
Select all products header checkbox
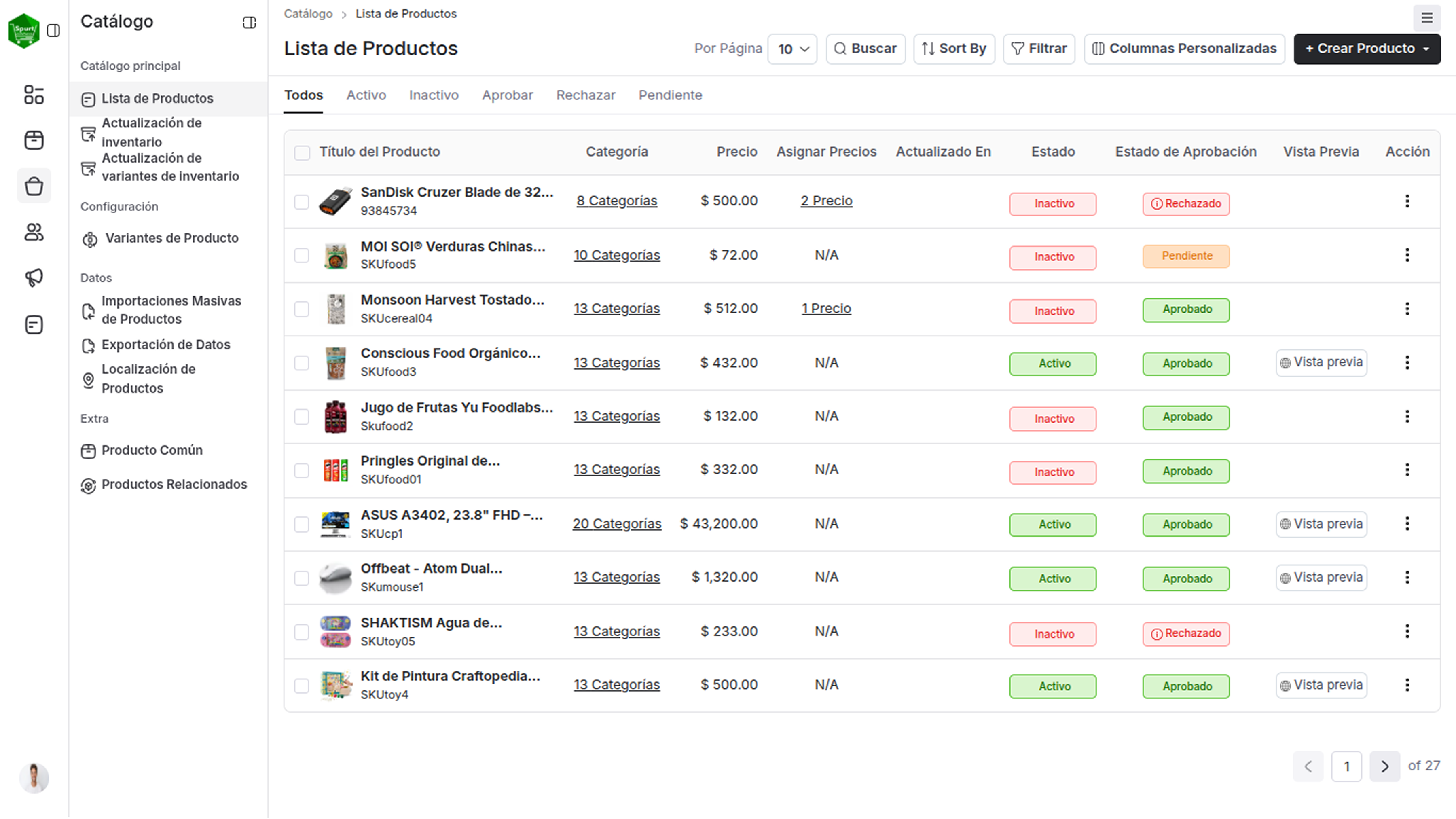303,152
